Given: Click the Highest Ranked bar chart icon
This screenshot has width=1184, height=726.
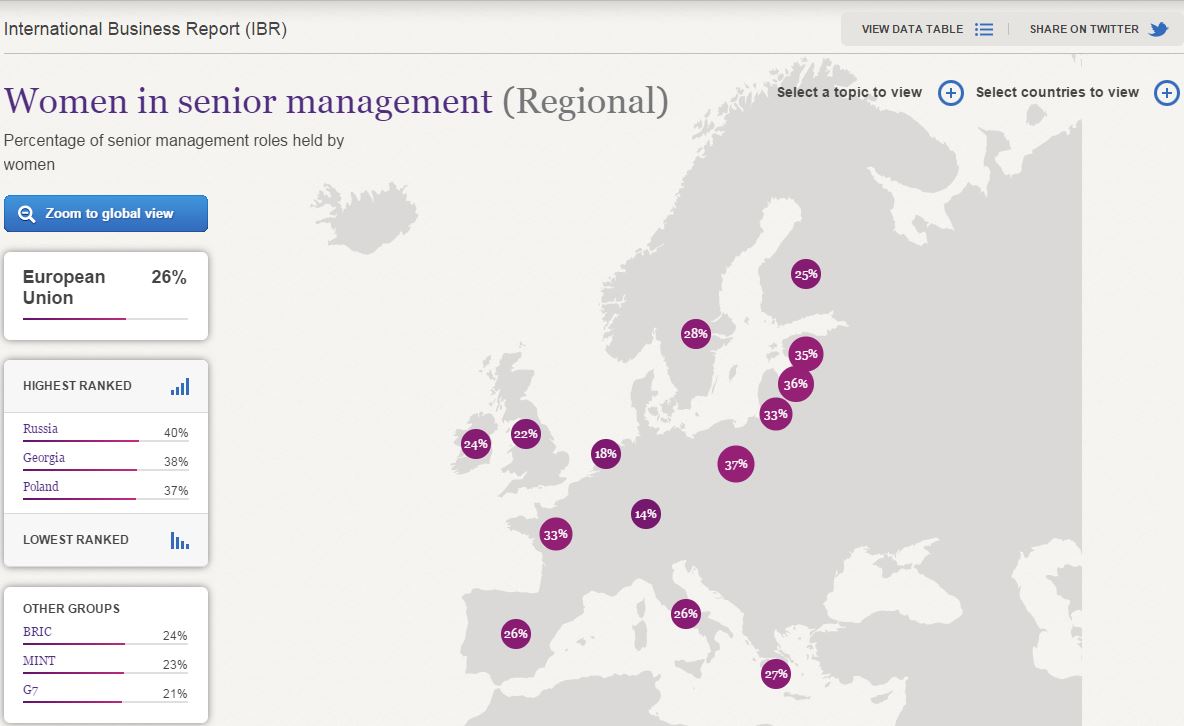Looking at the screenshot, I should (x=179, y=386).
